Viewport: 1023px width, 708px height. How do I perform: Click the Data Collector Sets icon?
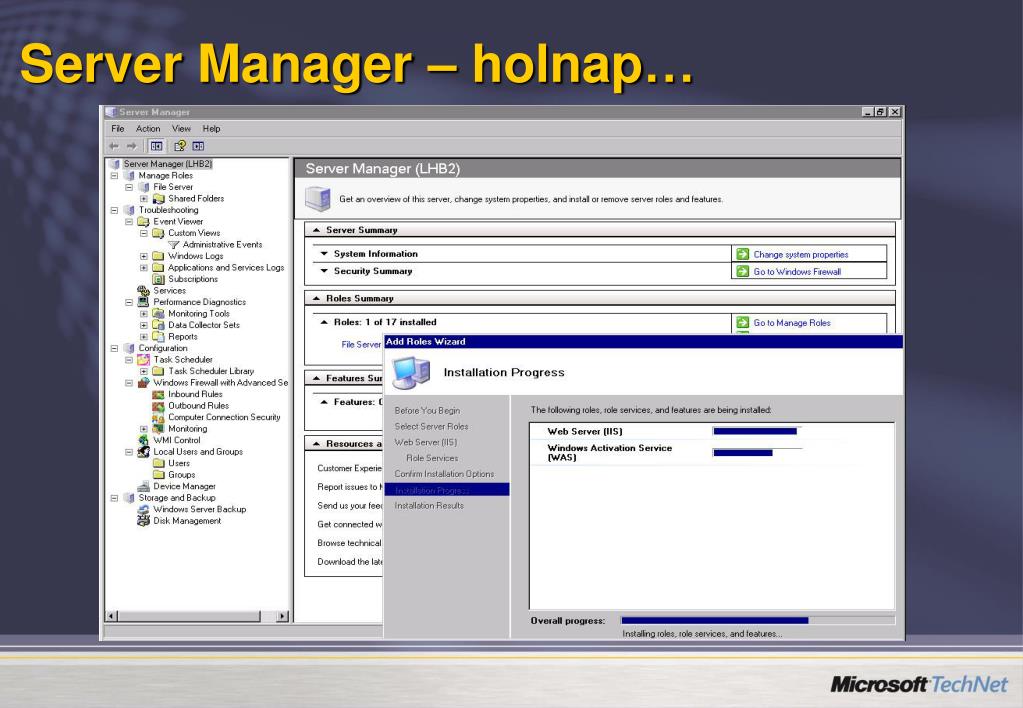pyautogui.click(x=159, y=325)
